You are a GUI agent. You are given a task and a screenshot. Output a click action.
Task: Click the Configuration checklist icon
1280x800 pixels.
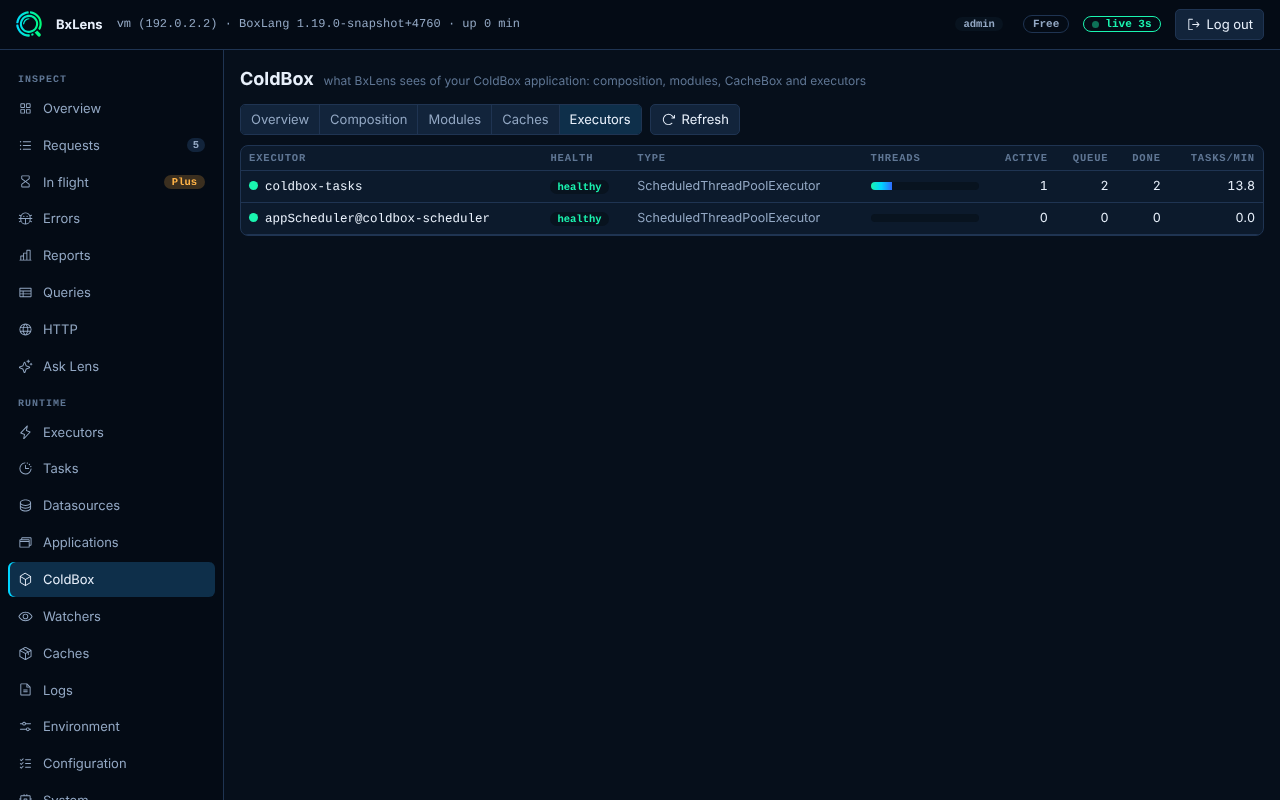(x=26, y=763)
